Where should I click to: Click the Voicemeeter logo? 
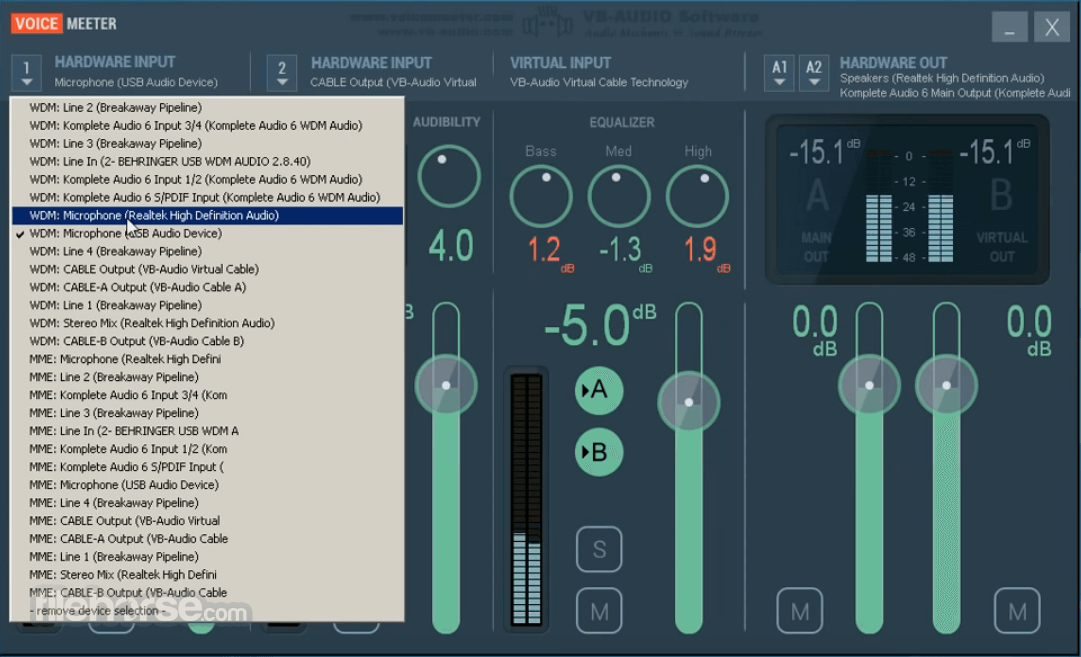[x=63, y=23]
